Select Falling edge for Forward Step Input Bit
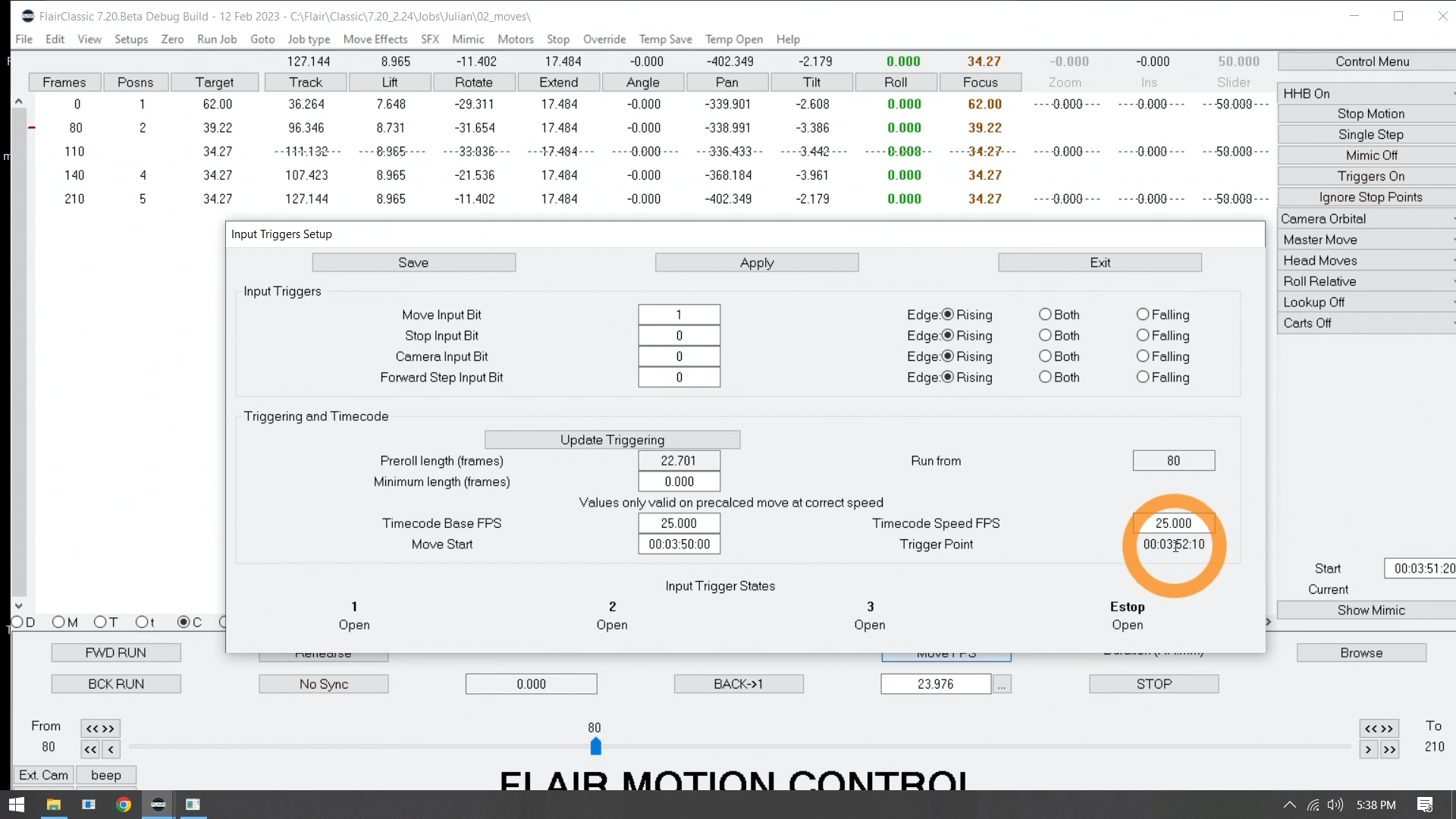This screenshot has height=819, width=1456. [x=1143, y=377]
